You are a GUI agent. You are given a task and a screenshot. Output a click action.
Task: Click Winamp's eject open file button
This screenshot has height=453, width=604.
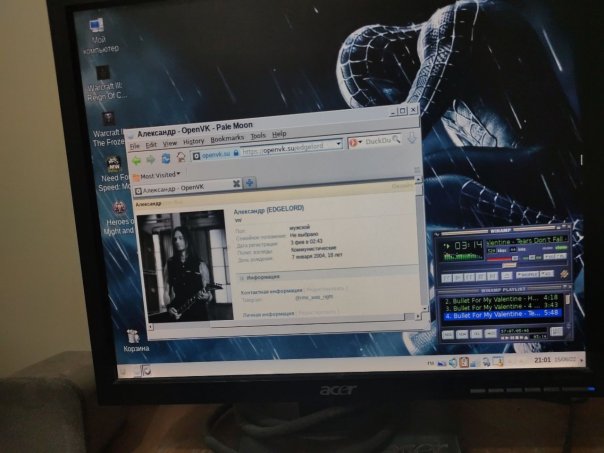tap(507, 275)
